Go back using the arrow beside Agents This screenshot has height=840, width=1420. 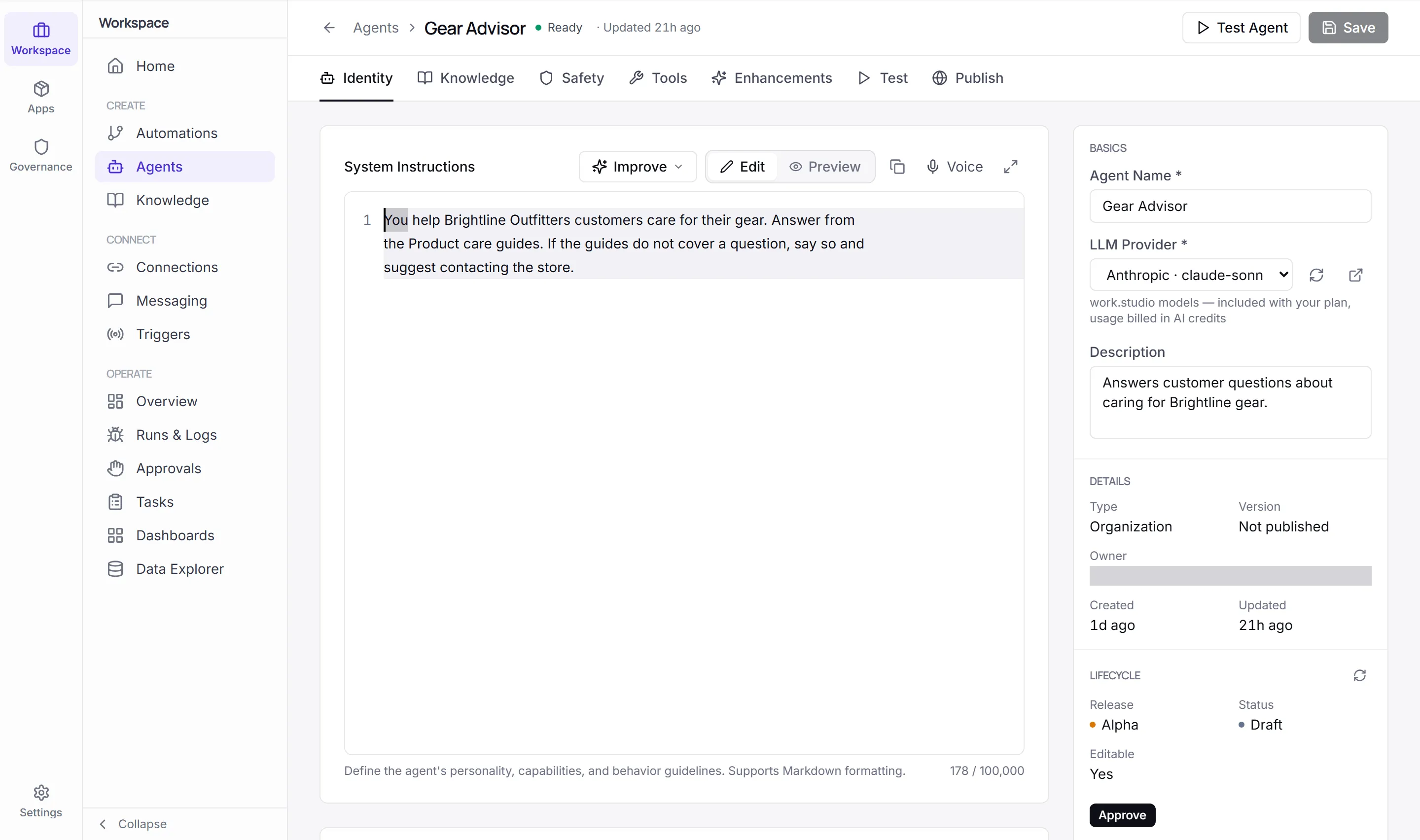click(329, 28)
